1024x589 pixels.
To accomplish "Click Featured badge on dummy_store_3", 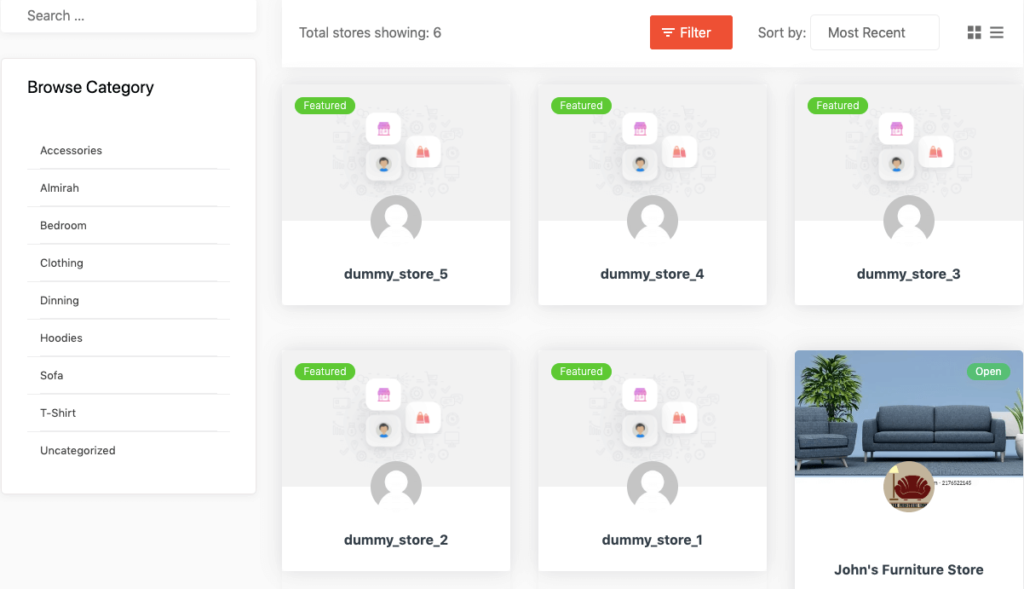I will click(837, 106).
